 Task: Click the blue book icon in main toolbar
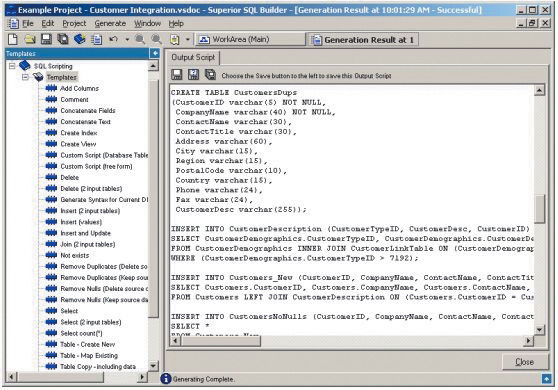click(x=79, y=39)
